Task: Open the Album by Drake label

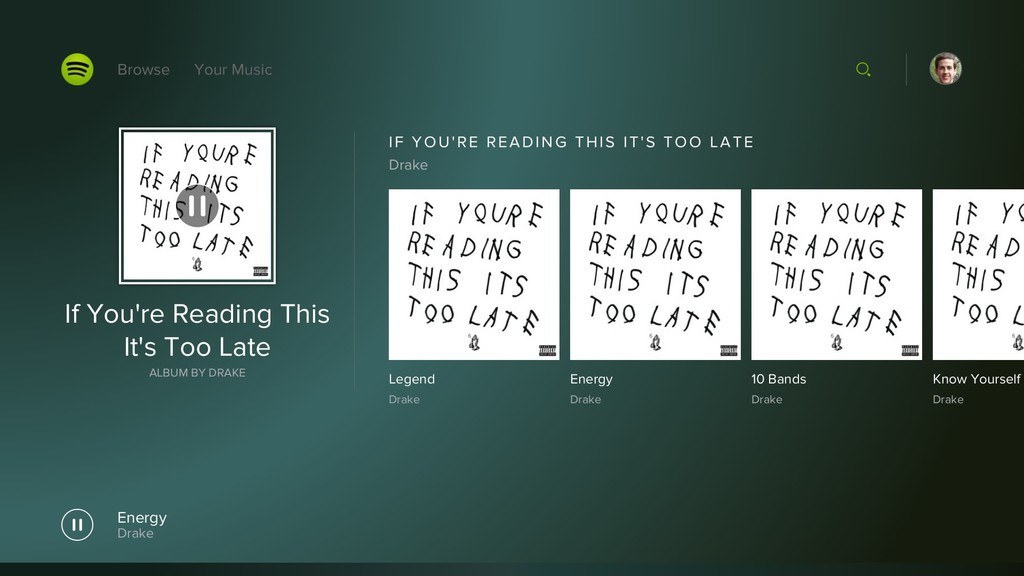Action: click(197, 373)
